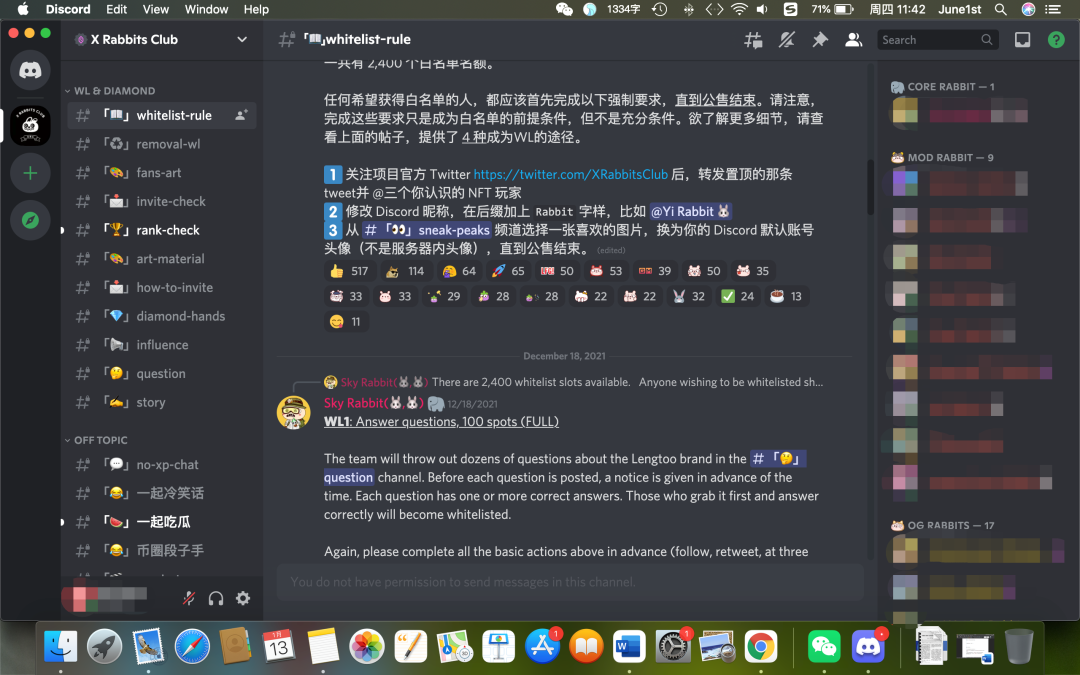Screen dimensions: 1080x675
Task: Open the Inbox icon
Action: coord(1023,40)
